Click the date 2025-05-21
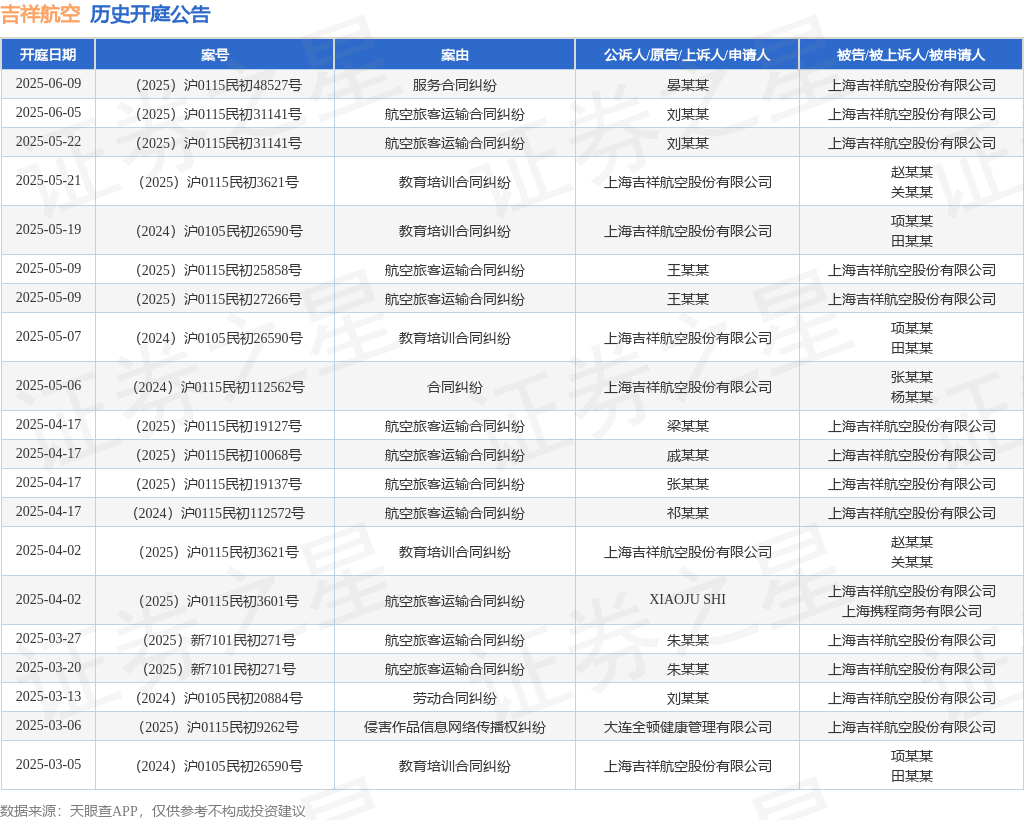The width and height of the screenshot is (1024, 820). [x=48, y=180]
